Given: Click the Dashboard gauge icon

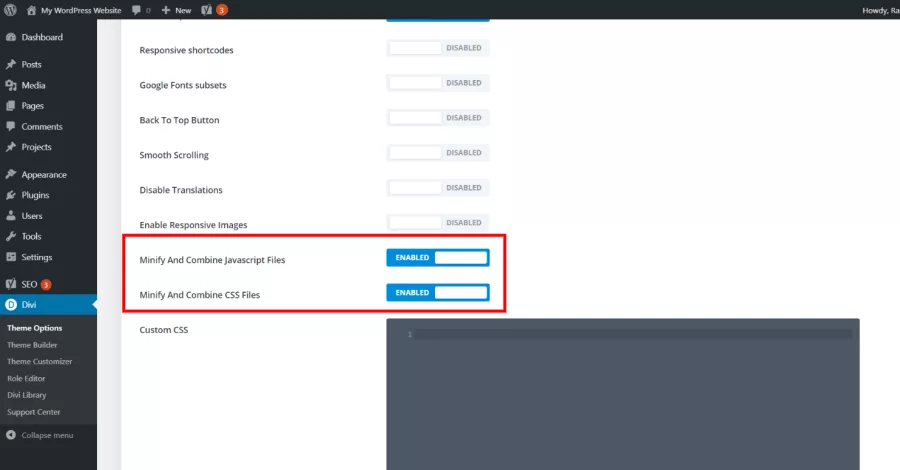Looking at the screenshot, I should (x=11, y=37).
